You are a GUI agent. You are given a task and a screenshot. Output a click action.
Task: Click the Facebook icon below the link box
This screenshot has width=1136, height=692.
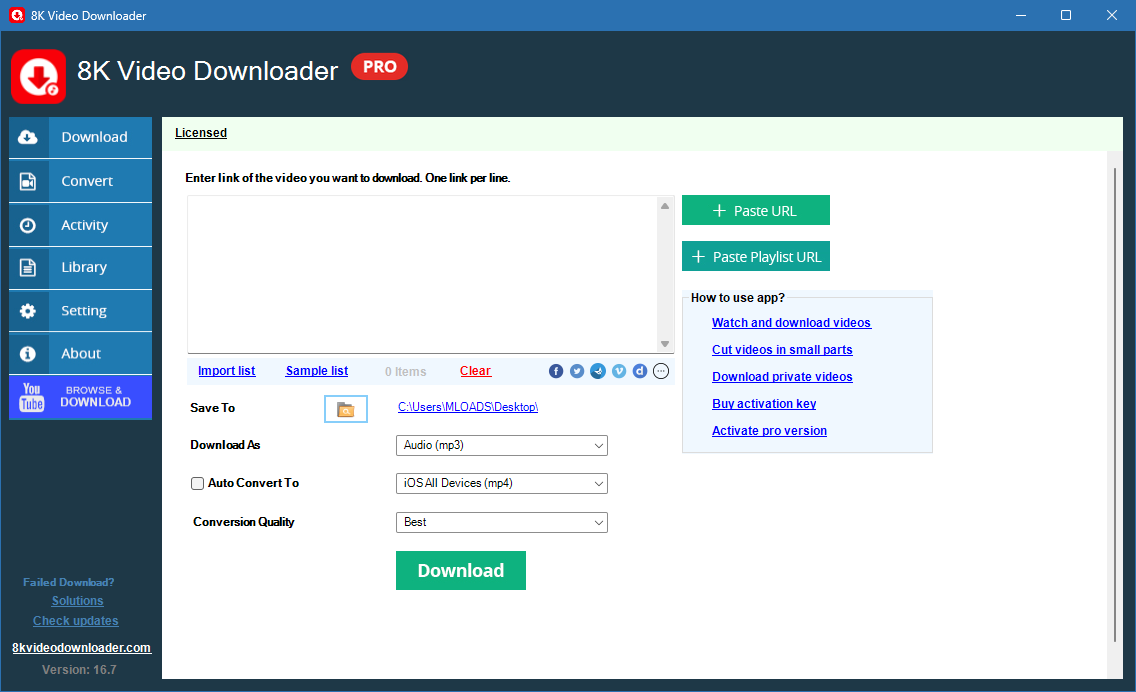[556, 371]
